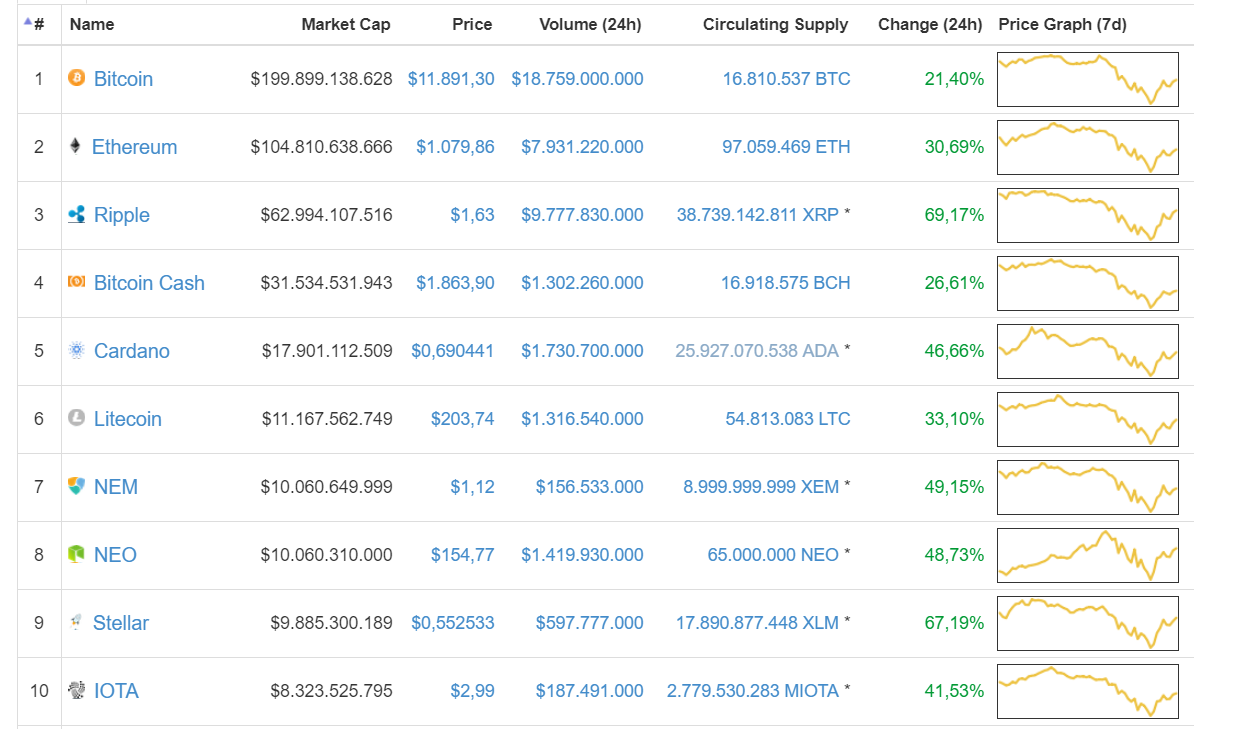Viewport: 1241px width, 729px height.
Task: Open the Bitcoin detail page link
Action: coord(124,78)
